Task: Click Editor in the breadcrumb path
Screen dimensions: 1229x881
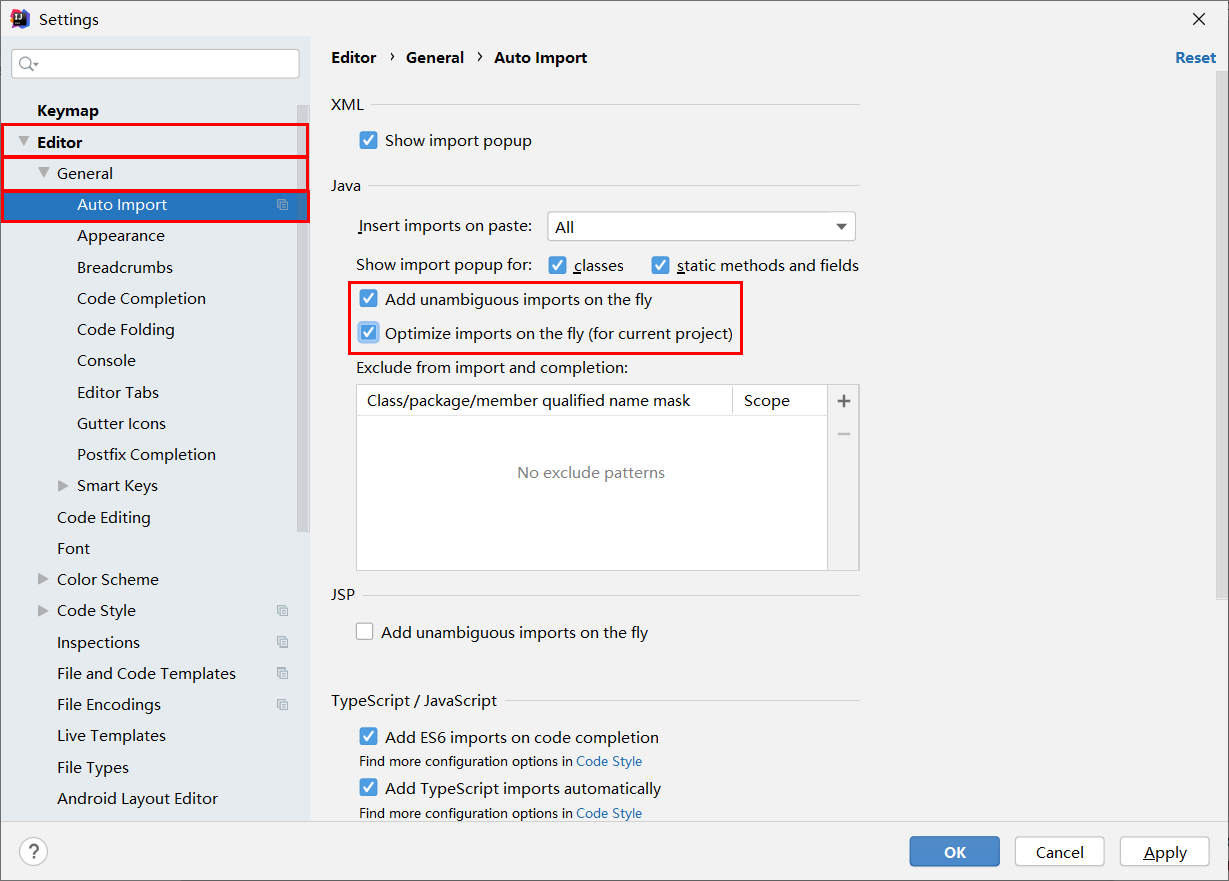Action: pos(354,58)
